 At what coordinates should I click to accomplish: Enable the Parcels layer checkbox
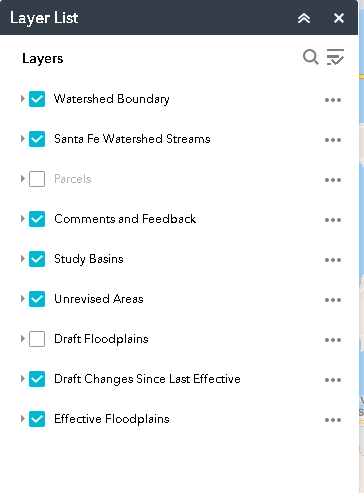[37, 179]
